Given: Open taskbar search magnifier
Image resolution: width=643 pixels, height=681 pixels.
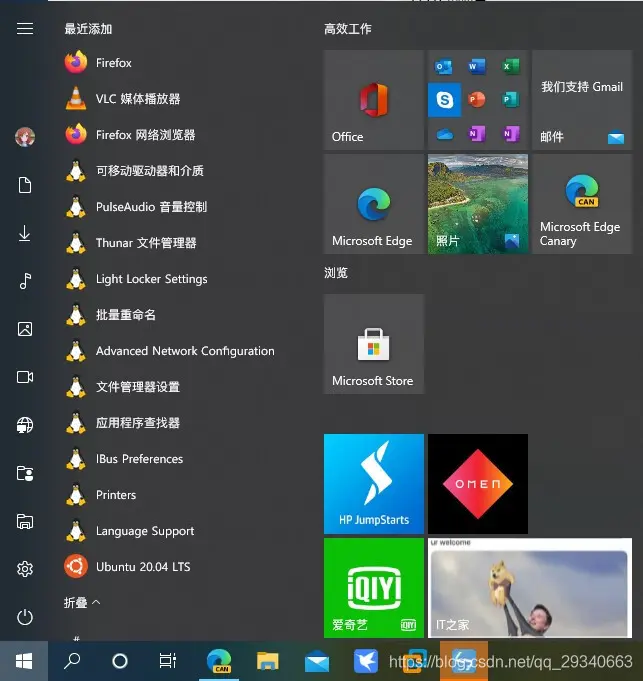Looking at the screenshot, I should [x=72, y=661].
